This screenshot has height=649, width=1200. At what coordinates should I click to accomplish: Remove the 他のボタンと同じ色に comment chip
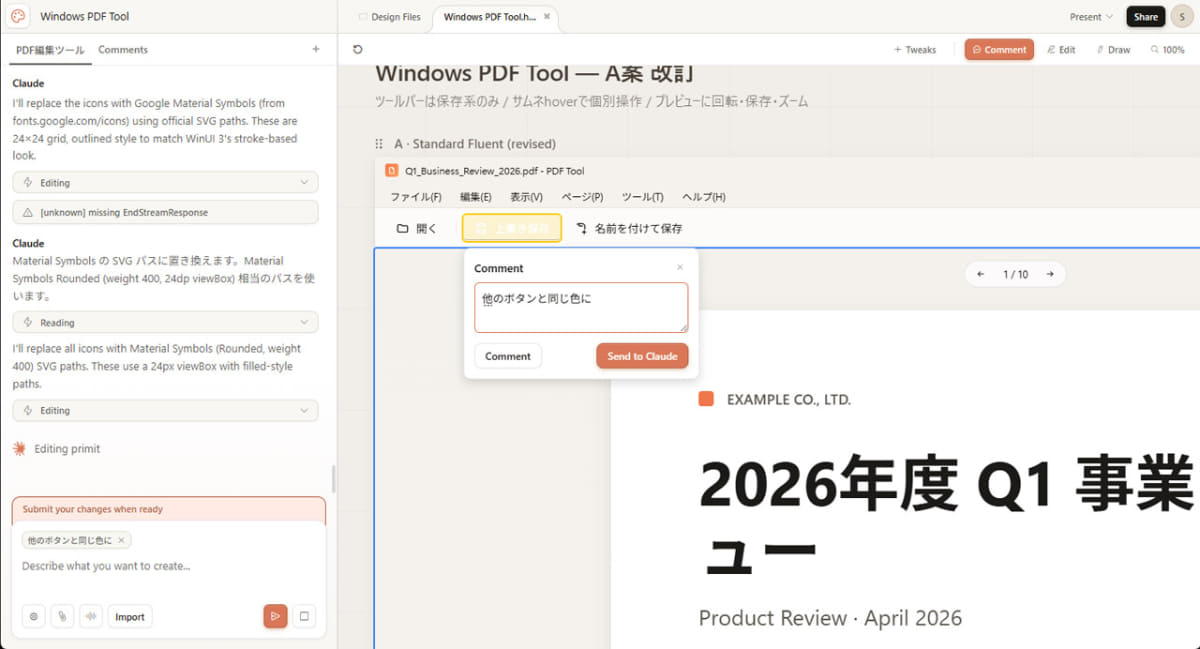coord(121,540)
